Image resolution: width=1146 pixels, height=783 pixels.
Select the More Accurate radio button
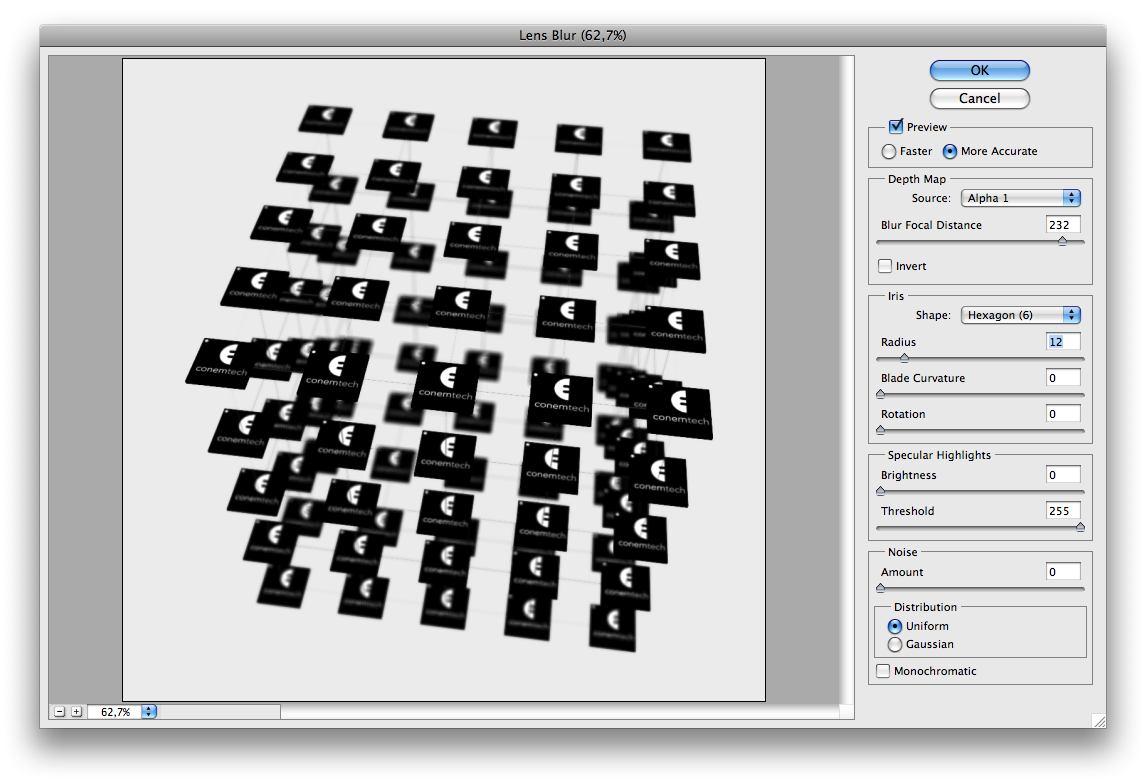pos(950,151)
